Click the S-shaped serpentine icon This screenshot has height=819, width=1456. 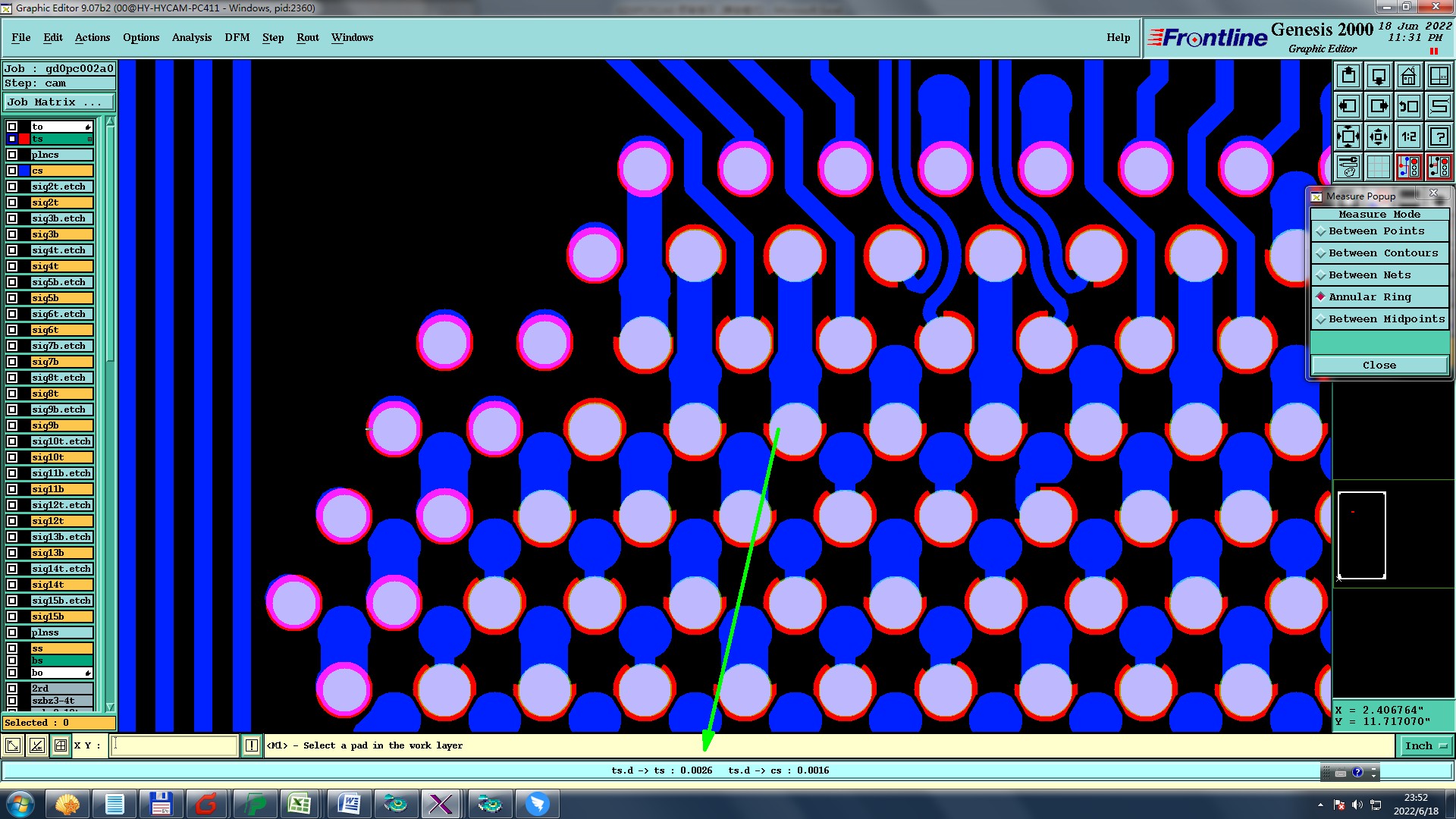1439,106
